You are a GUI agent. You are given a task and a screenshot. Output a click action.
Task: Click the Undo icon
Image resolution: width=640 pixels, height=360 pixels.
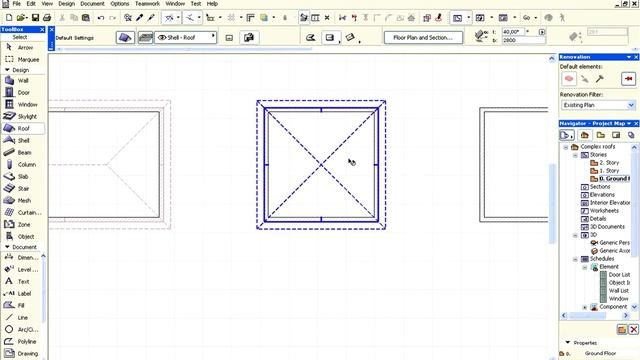coord(101,18)
